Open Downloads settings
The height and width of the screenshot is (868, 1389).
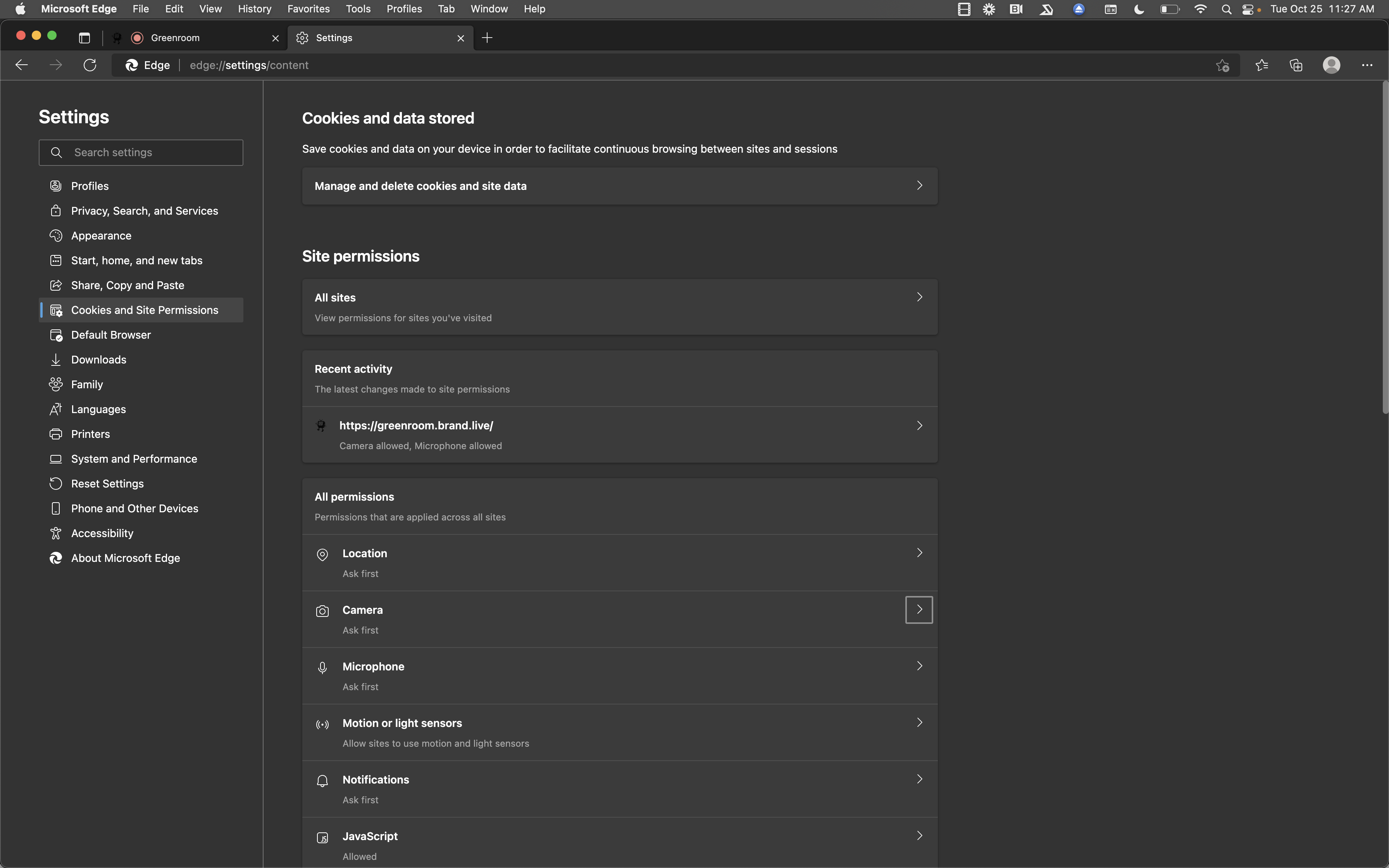141,359
